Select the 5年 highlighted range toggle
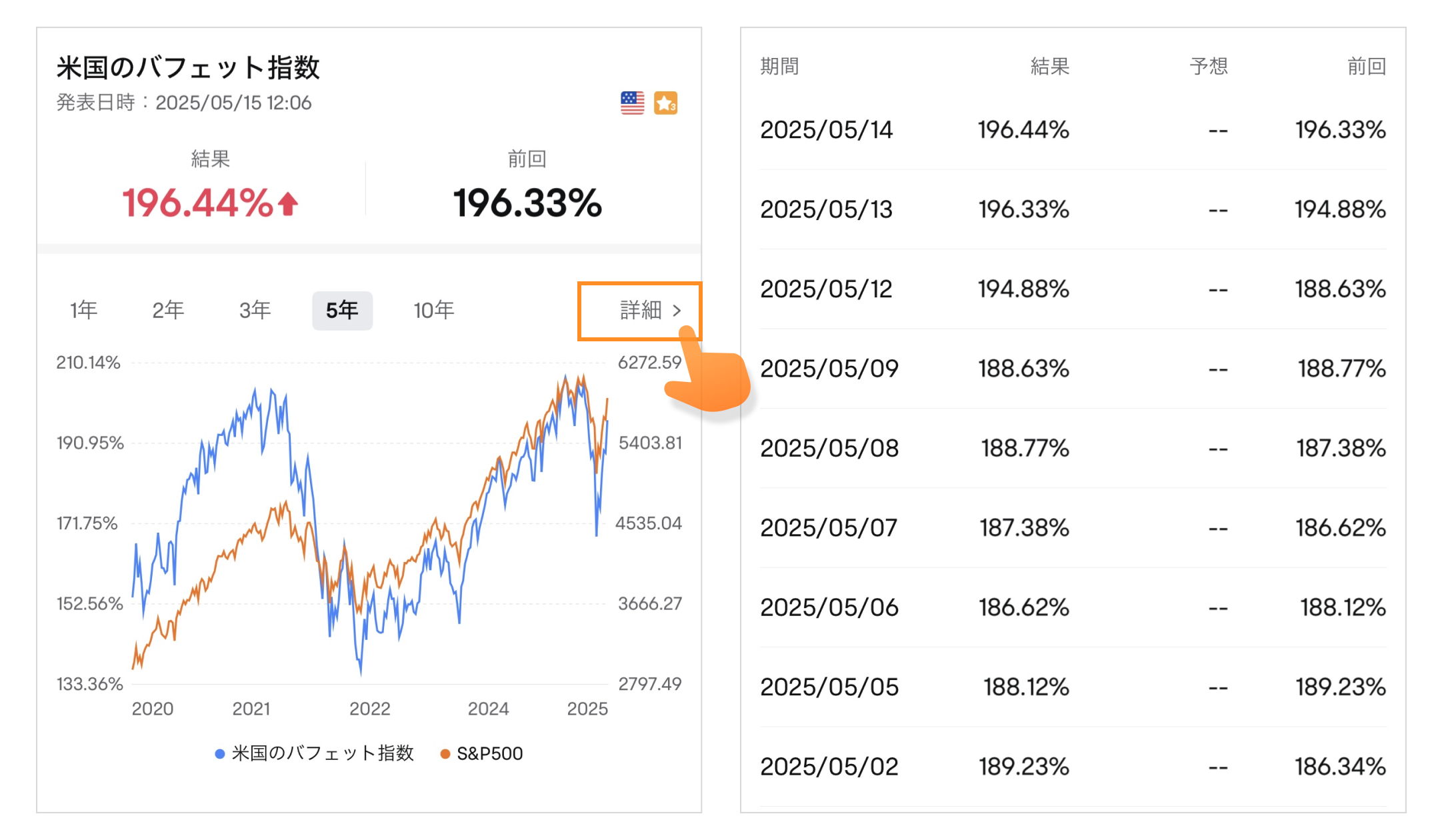The image size is (1440, 840). coord(342,309)
